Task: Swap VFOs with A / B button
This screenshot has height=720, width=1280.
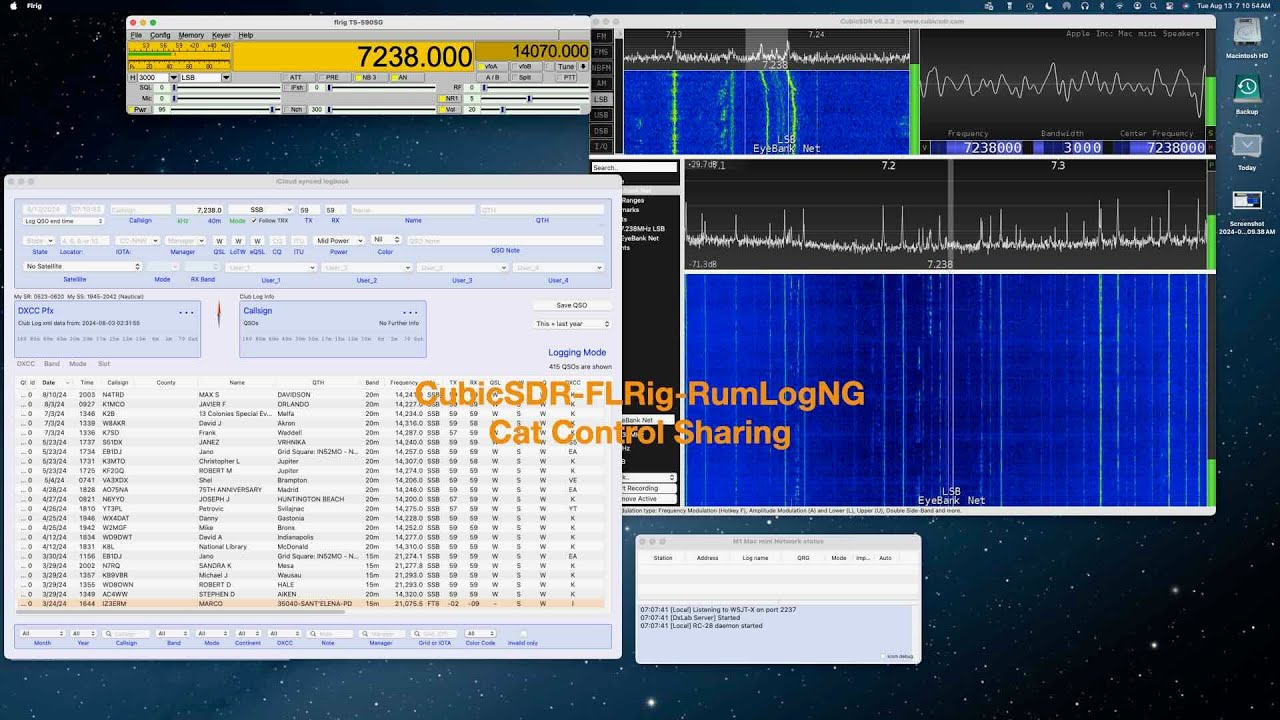Action: click(490, 77)
